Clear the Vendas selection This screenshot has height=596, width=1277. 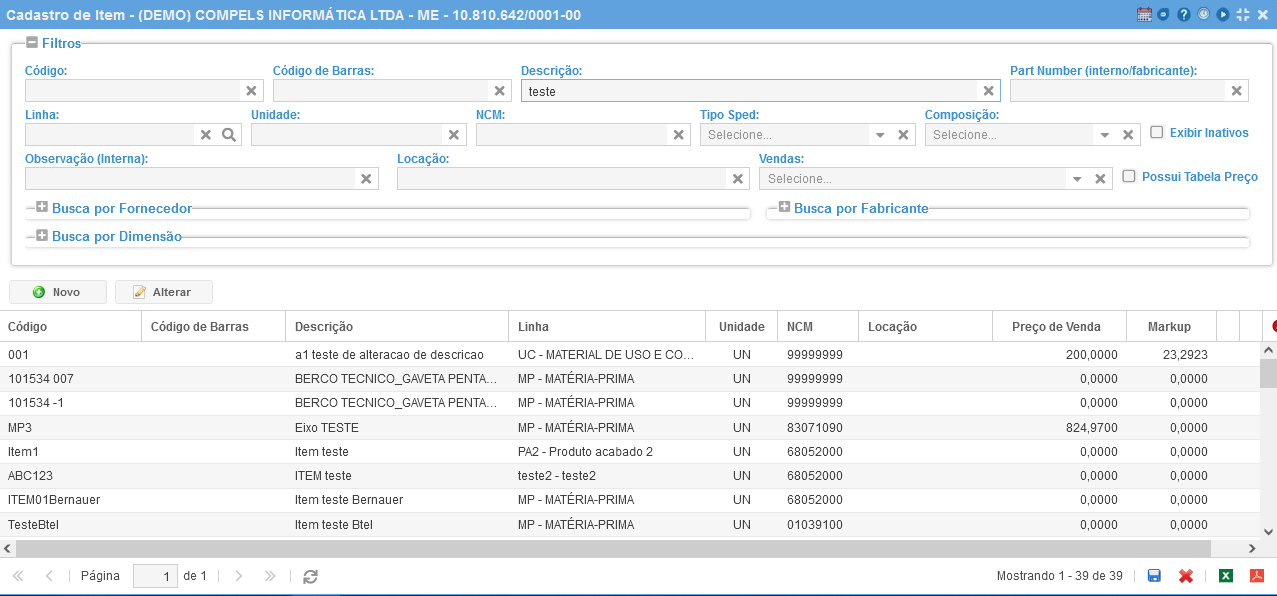(1100, 179)
